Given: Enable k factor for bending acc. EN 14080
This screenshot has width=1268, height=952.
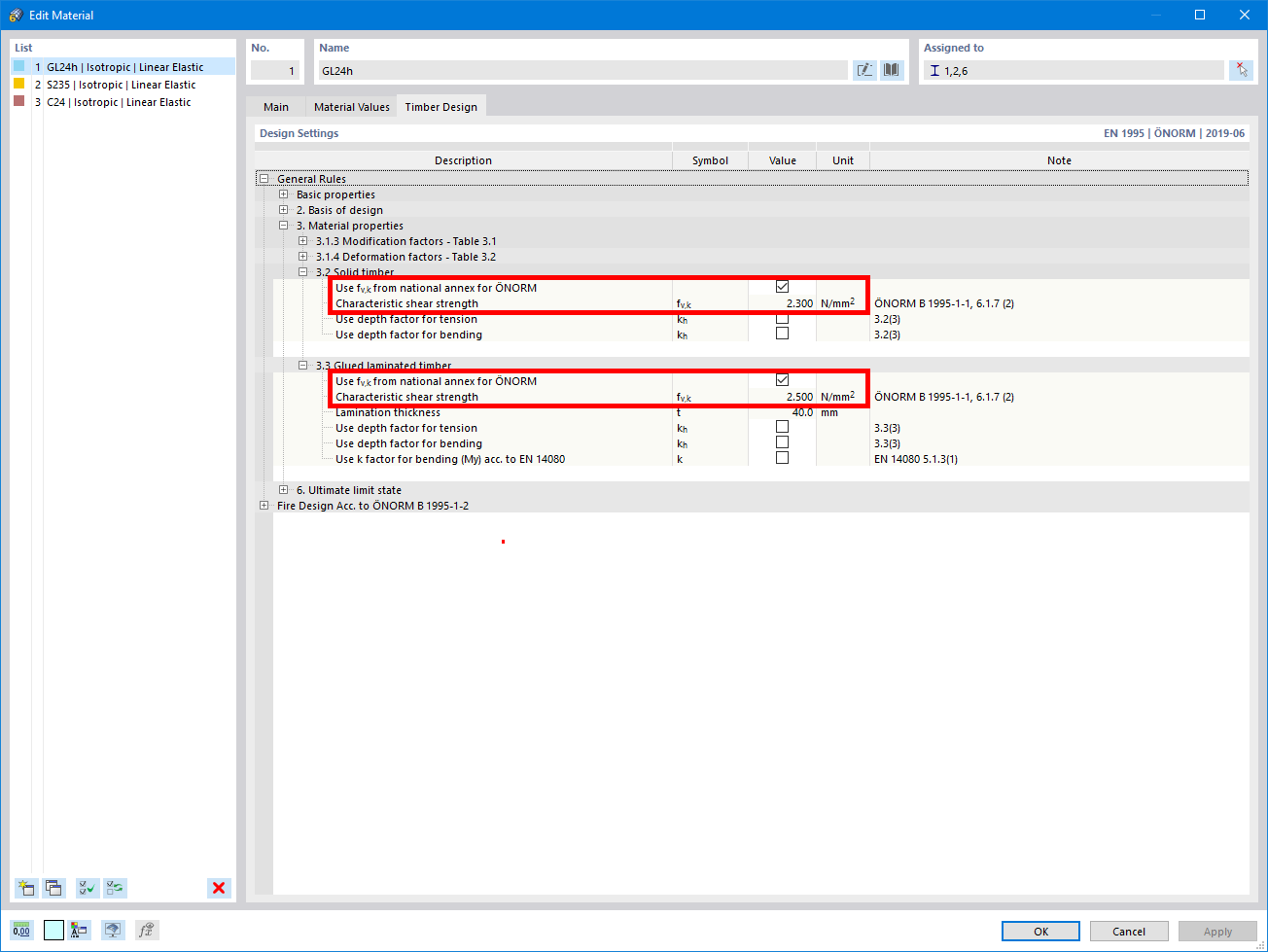Looking at the screenshot, I should (782, 458).
